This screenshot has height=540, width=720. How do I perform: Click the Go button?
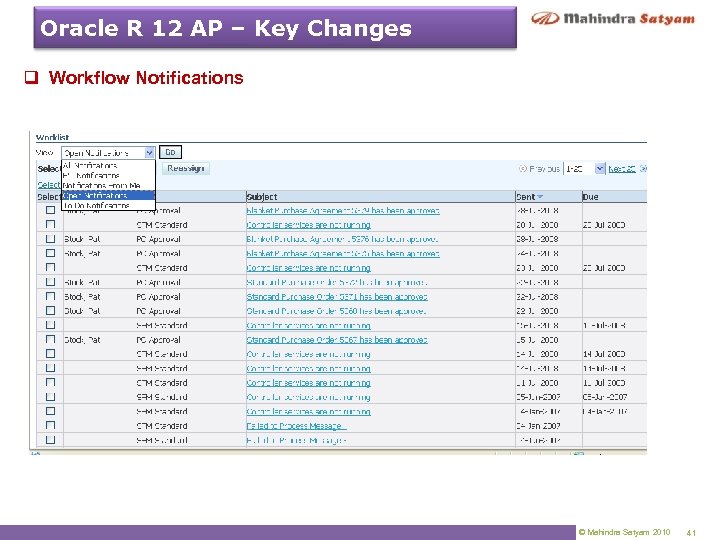point(170,152)
